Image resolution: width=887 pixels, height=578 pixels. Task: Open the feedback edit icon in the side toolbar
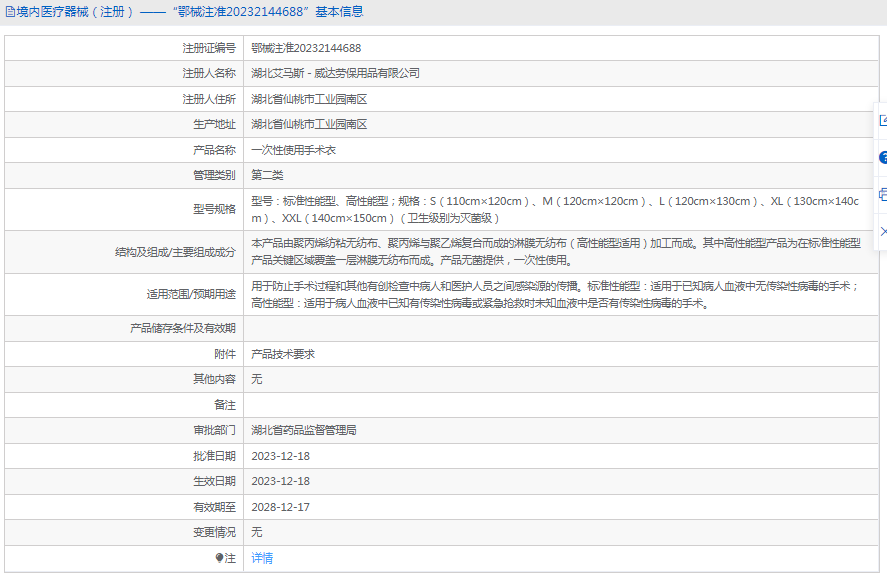tap(883, 120)
